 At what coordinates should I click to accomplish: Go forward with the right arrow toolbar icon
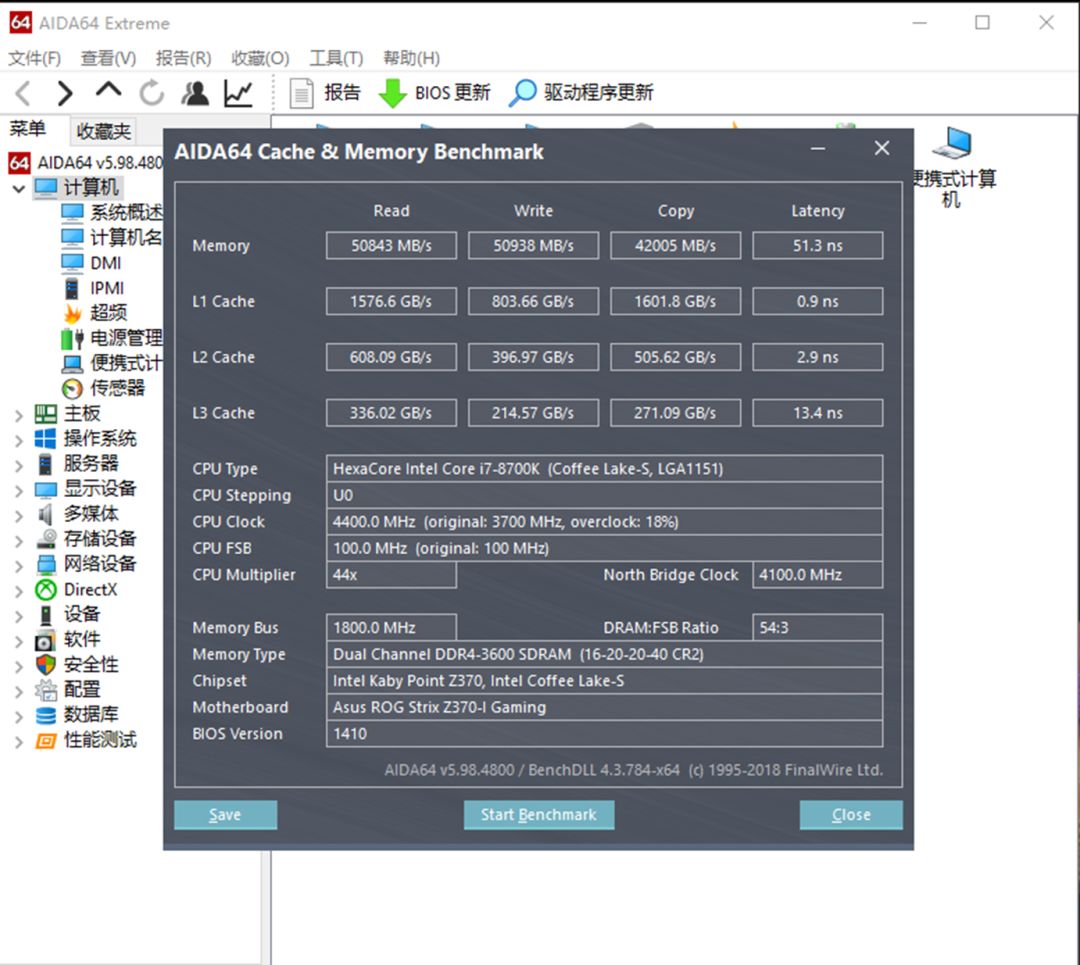click(65, 93)
